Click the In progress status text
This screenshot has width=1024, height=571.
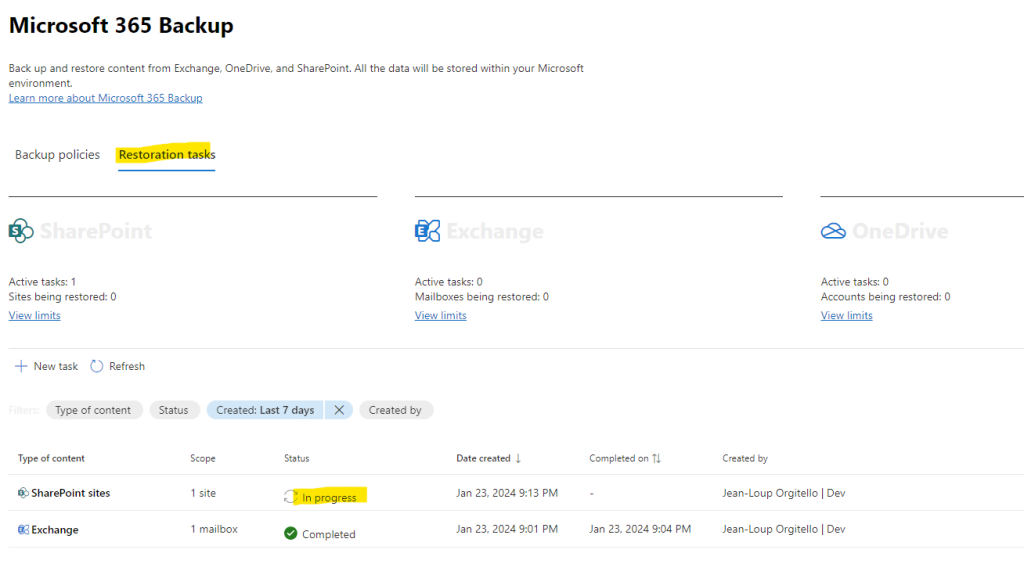point(329,497)
